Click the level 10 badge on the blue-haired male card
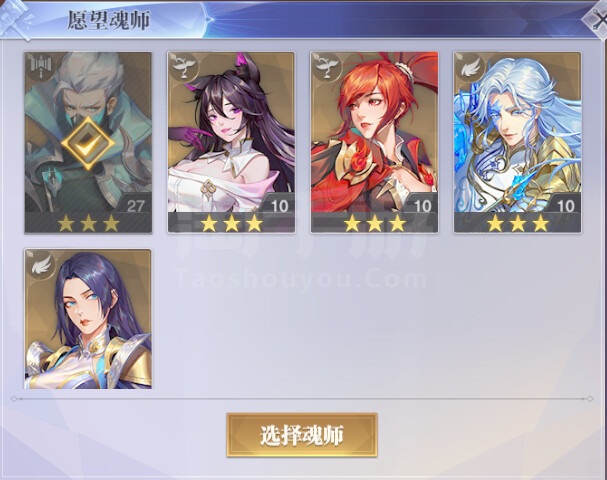 tap(566, 205)
